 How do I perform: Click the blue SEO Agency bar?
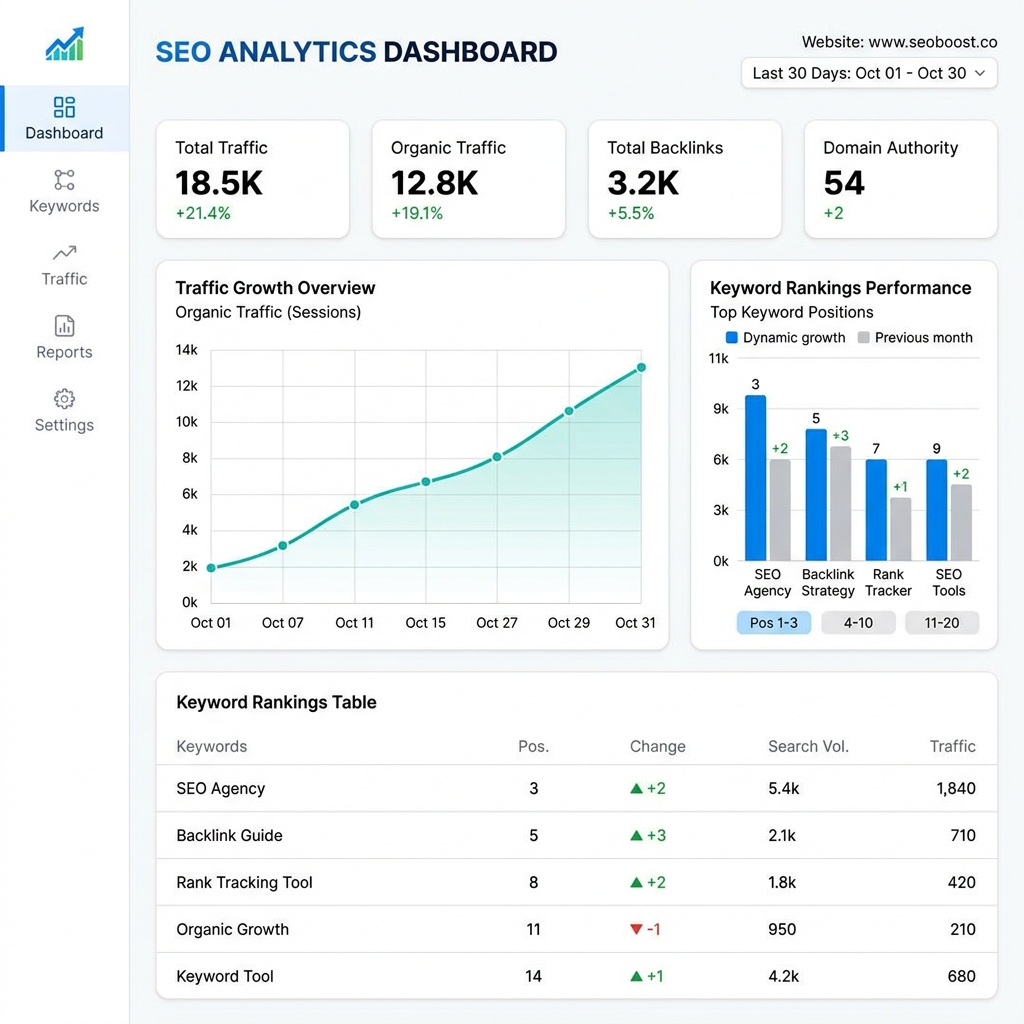756,478
